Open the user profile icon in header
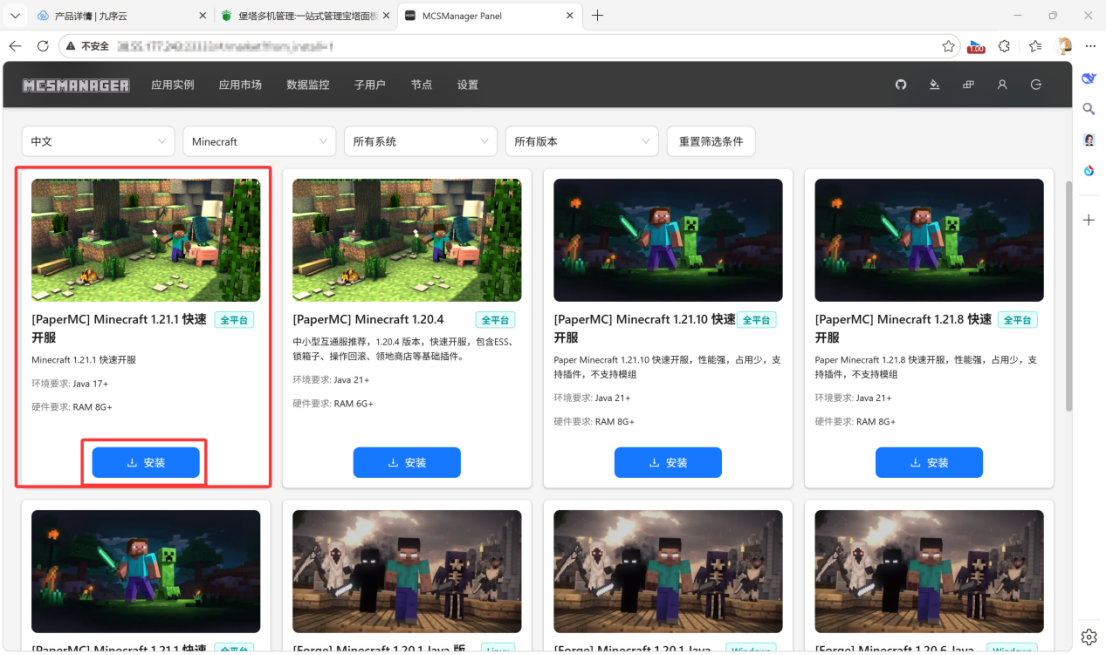The height and width of the screenshot is (655, 1106). point(1002,85)
